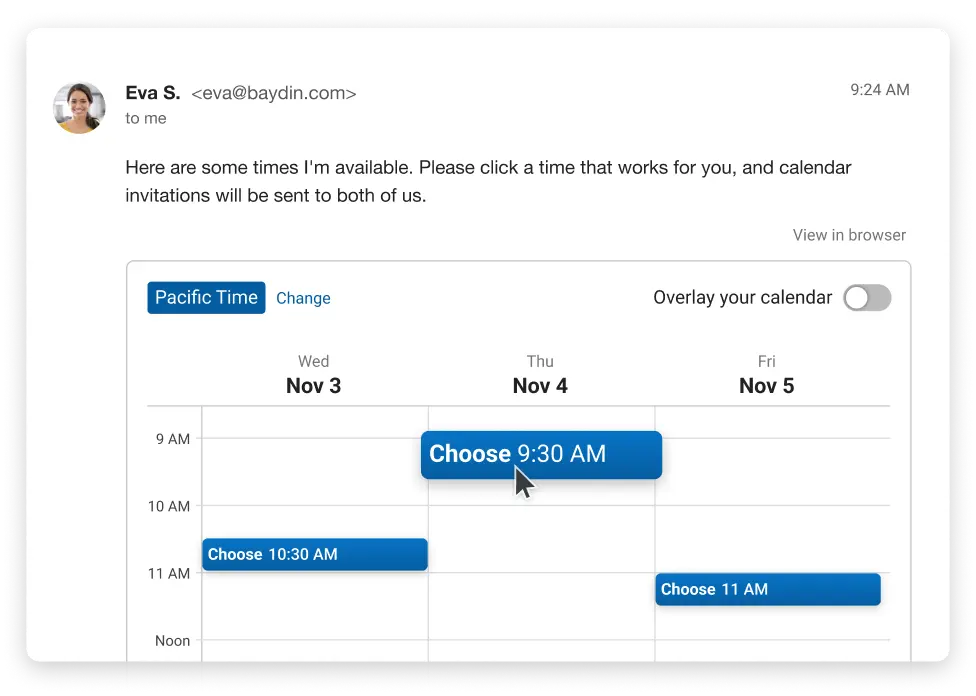This screenshot has width=976, height=696.
Task: Select the Pacific Time badge
Action: pyautogui.click(x=206, y=298)
